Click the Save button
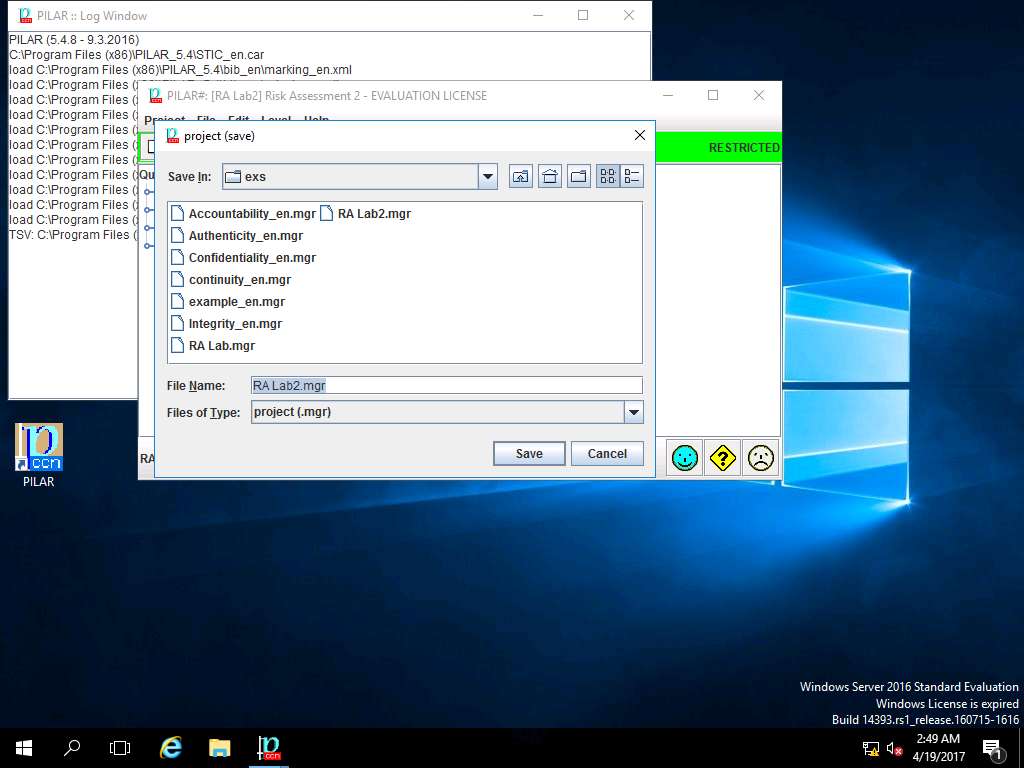 tap(529, 453)
